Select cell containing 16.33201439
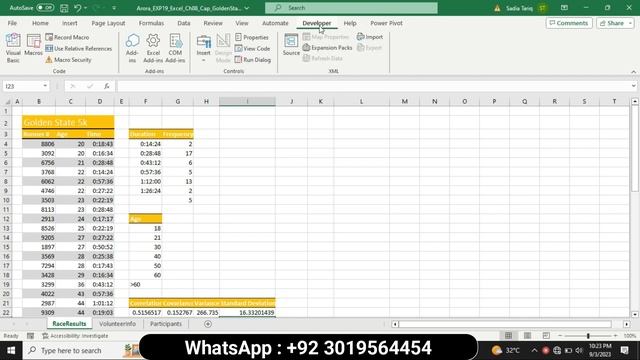Image resolution: width=640 pixels, height=360 pixels. [247, 313]
